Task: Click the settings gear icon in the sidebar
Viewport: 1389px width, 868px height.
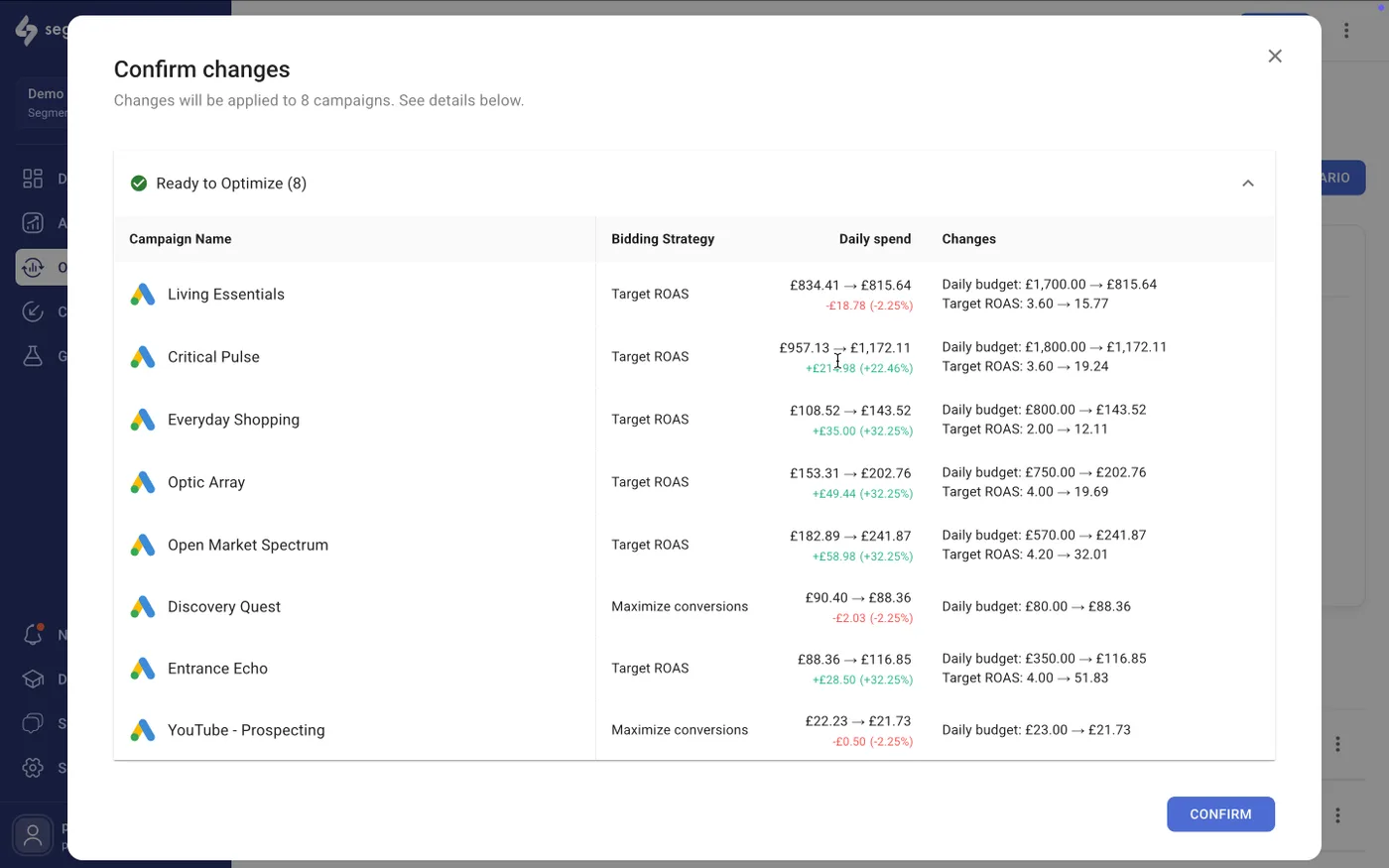Action: tap(33, 767)
